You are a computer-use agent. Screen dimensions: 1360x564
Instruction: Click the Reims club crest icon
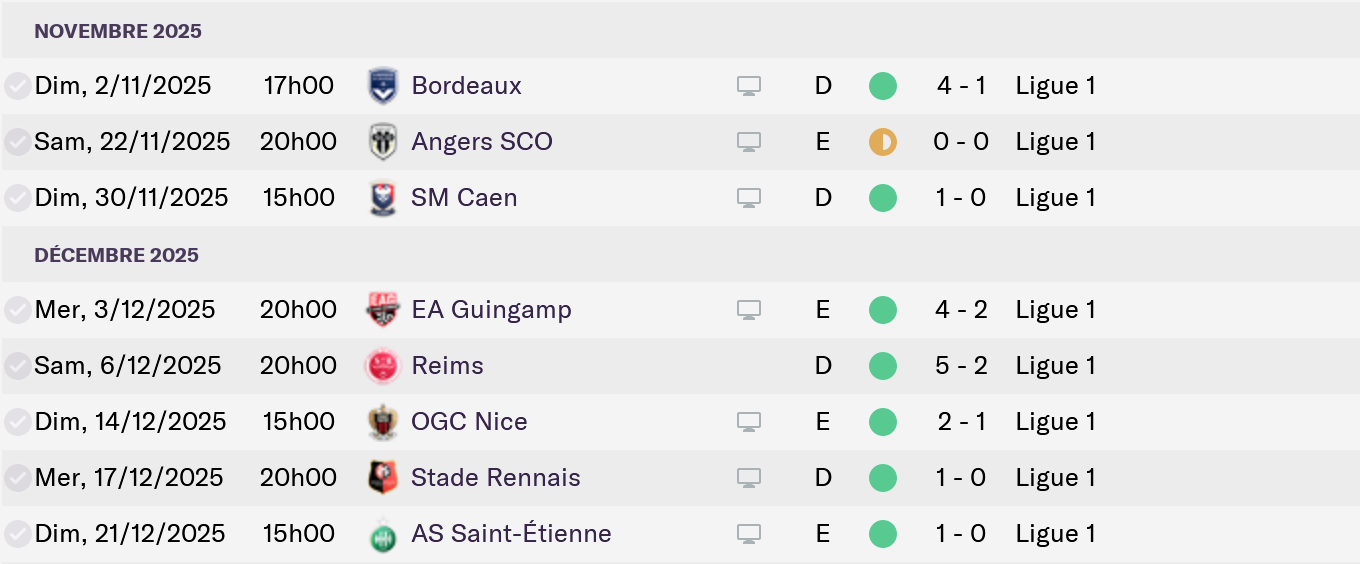383,366
